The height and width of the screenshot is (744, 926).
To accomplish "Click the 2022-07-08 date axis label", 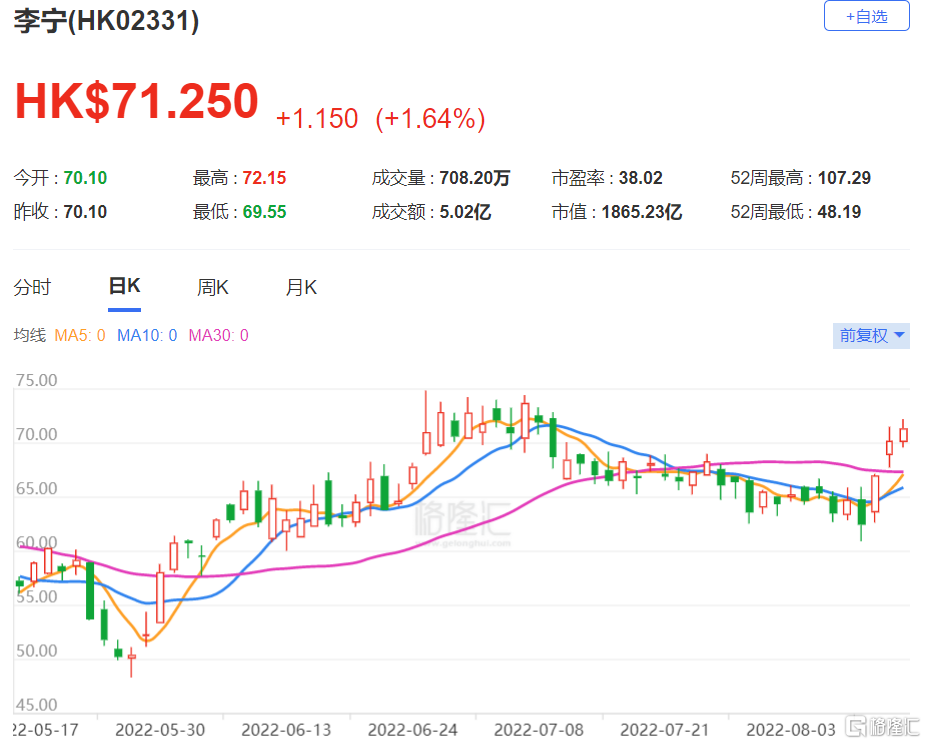I will click(539, 730).
